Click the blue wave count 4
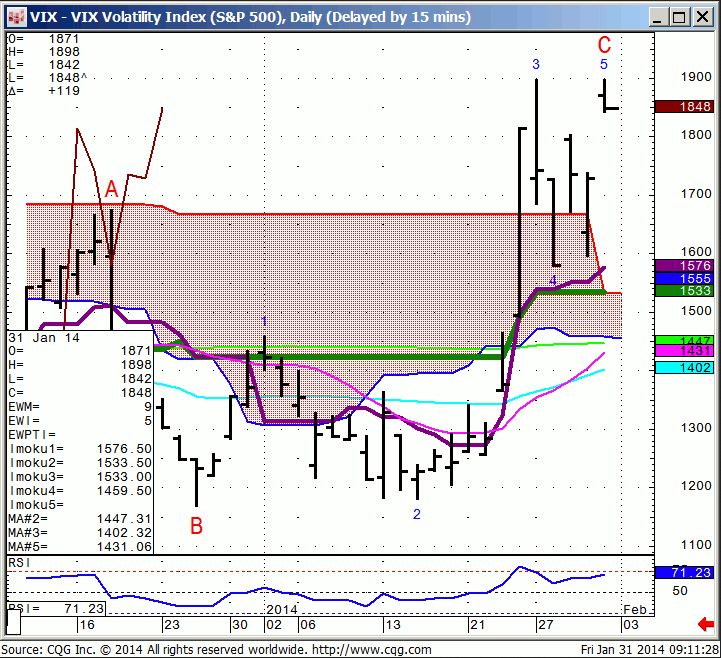The width and height of the screenshot is (721, 658). click(553, 280)
